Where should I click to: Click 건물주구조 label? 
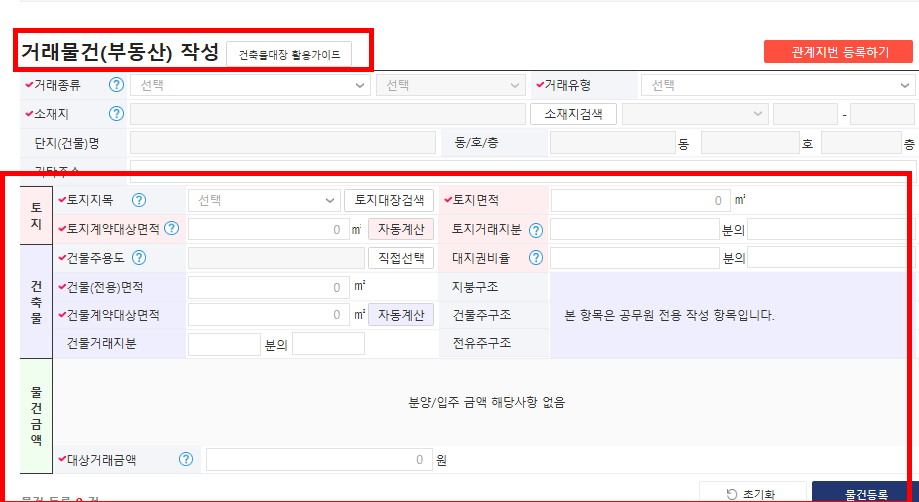pyautogui.click(x=481, y=315)
